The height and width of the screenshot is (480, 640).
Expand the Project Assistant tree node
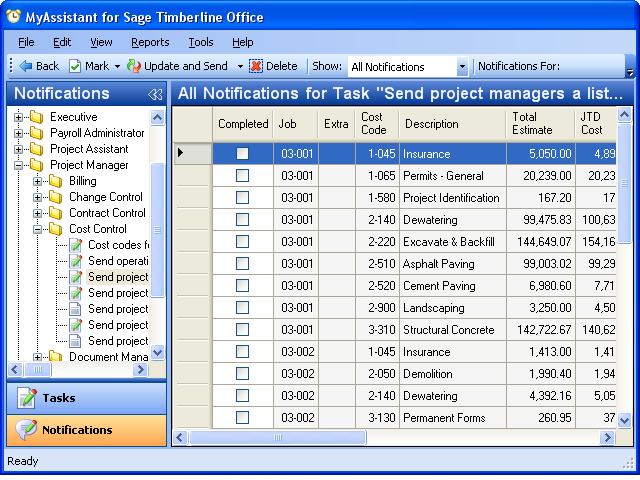[x=18, y=149]
